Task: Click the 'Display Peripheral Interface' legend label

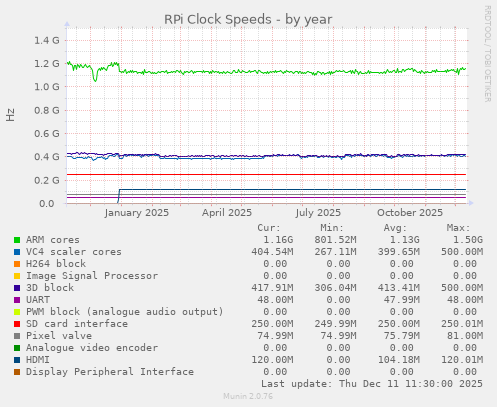Action: (110, 372)
